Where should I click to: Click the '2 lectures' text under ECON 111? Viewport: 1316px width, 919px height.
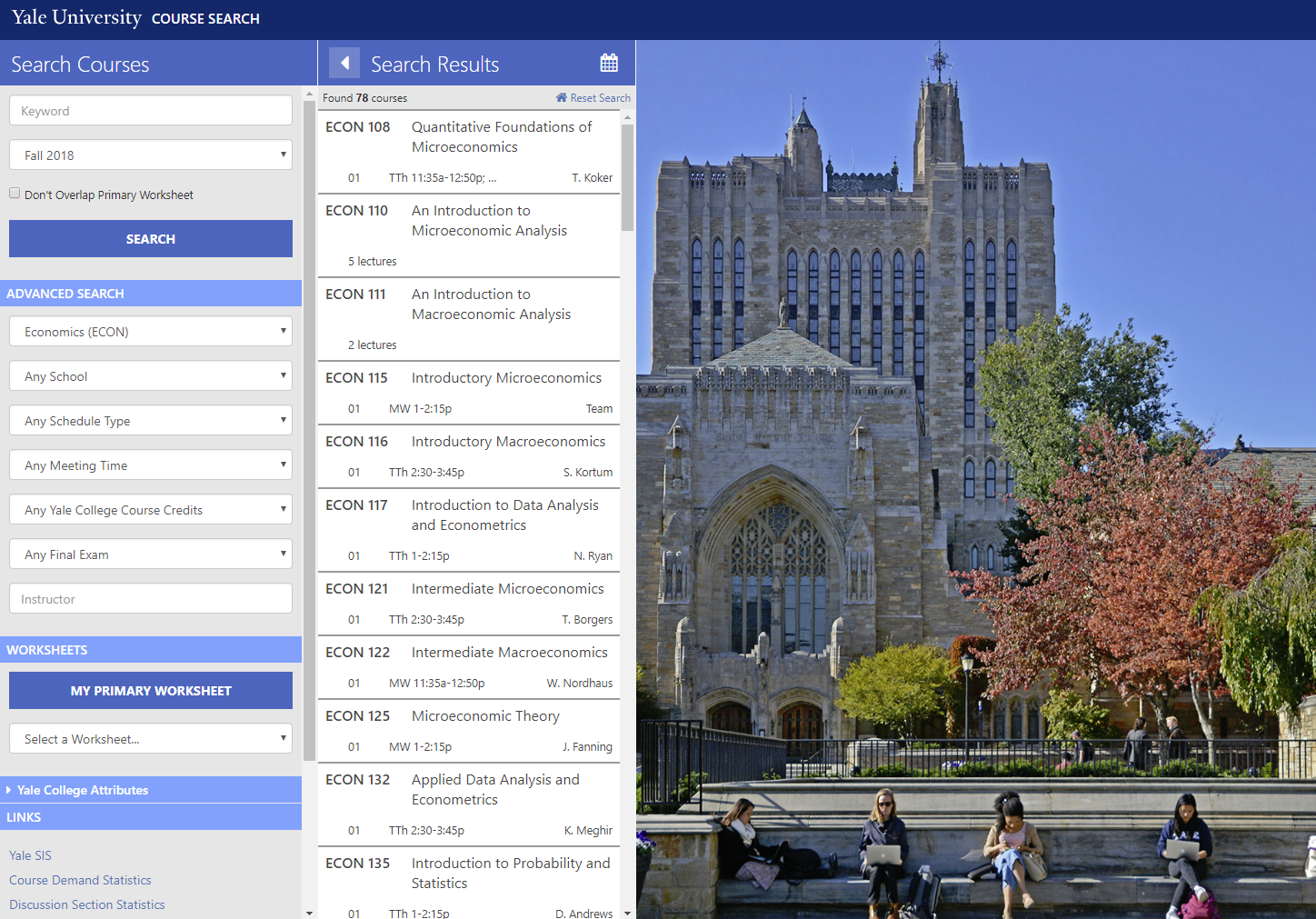point(373,345)
